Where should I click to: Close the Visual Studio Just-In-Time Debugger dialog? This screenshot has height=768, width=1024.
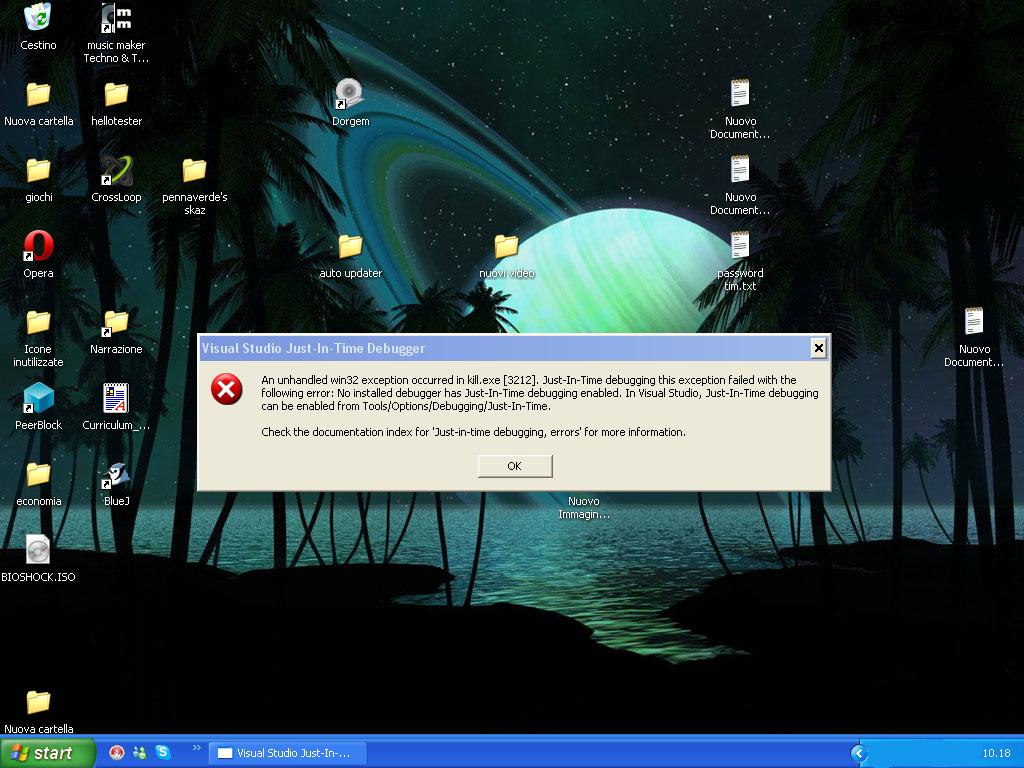tap(818, 348)
